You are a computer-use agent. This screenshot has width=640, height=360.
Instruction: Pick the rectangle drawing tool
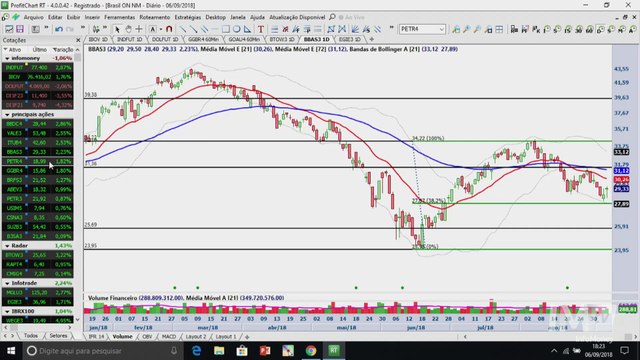pos(226,29)
